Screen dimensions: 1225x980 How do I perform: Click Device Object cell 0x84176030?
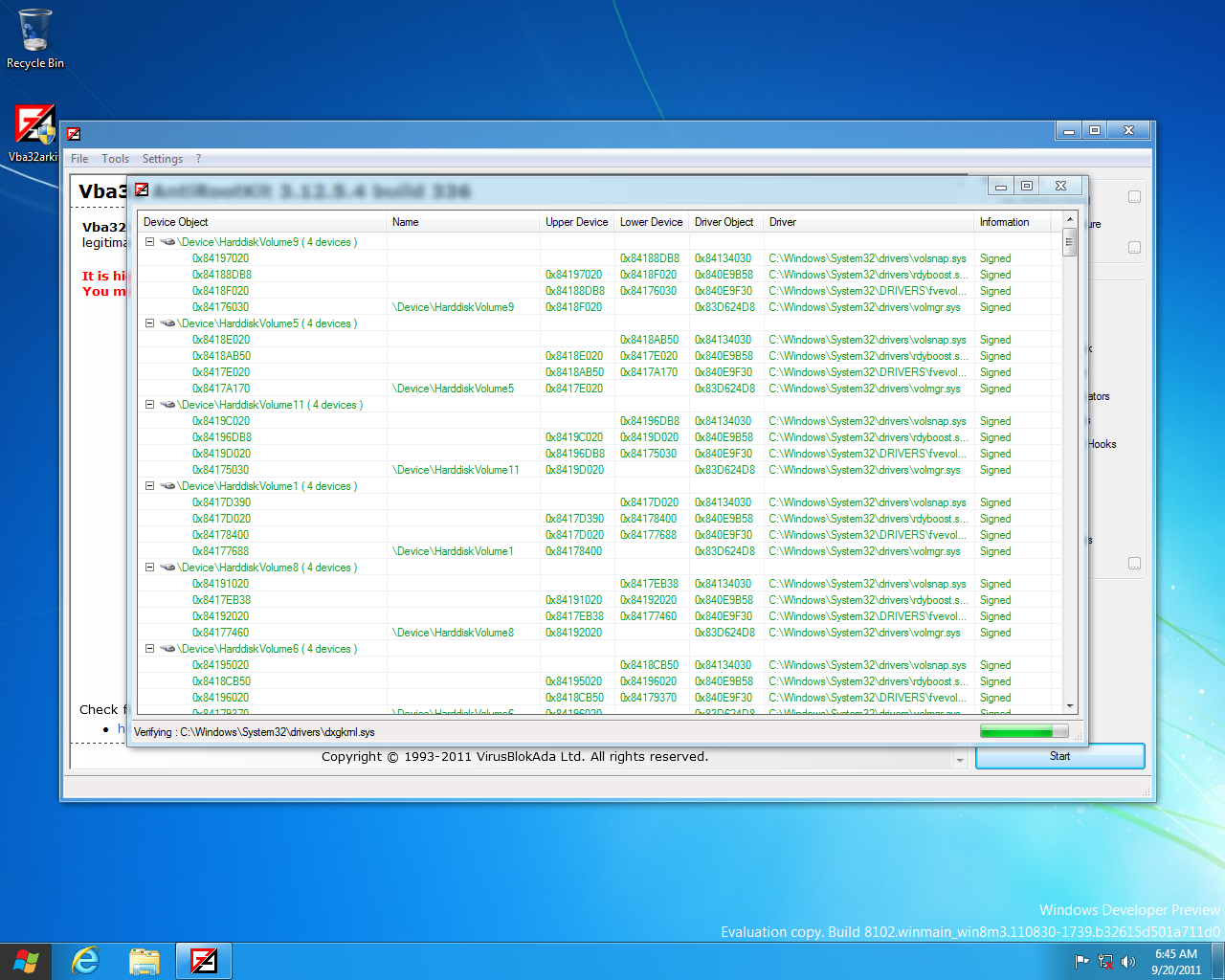pyautogui.click(x=220, y=307)
